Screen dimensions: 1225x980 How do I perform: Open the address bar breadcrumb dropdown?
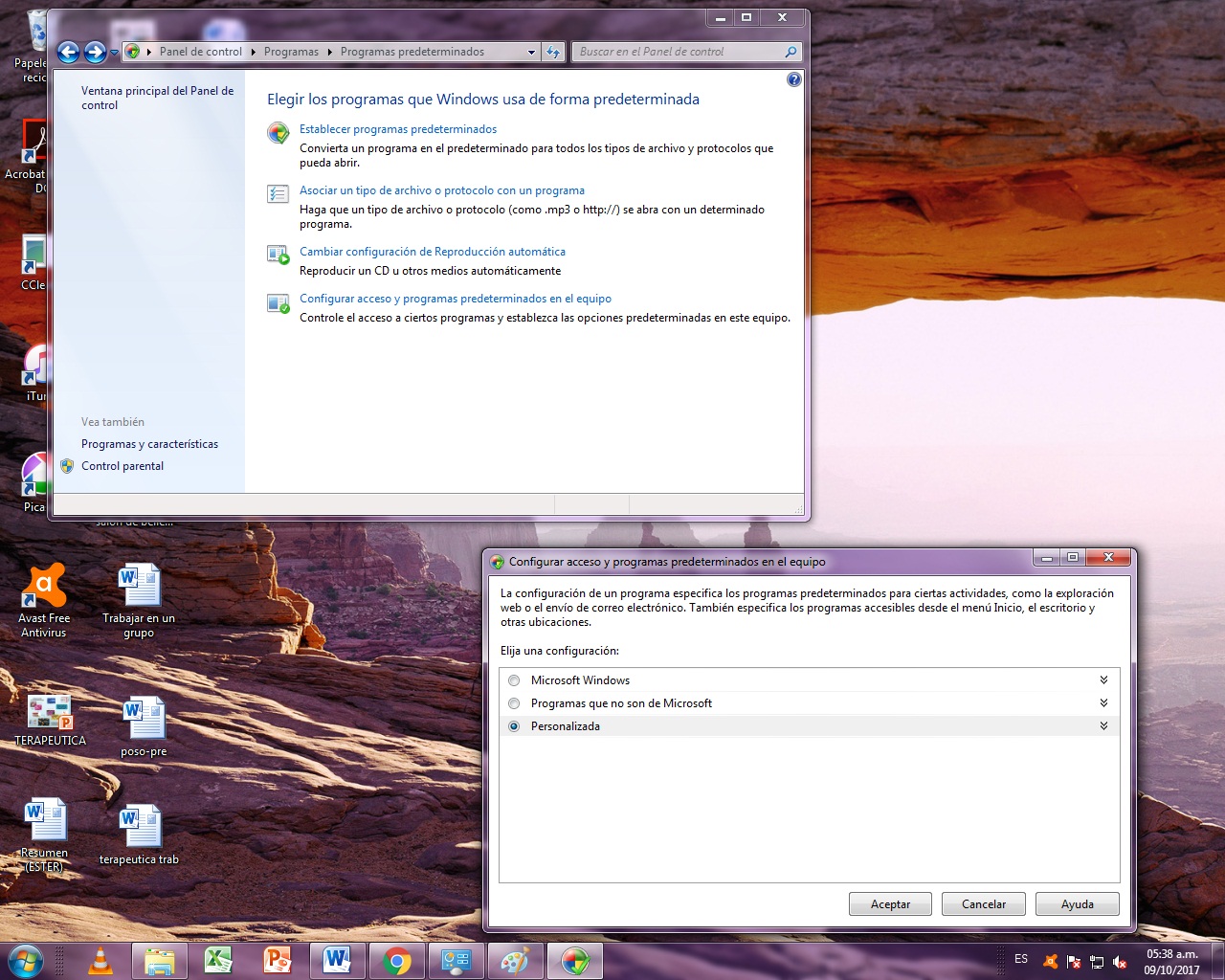click(x=533, y=52)
